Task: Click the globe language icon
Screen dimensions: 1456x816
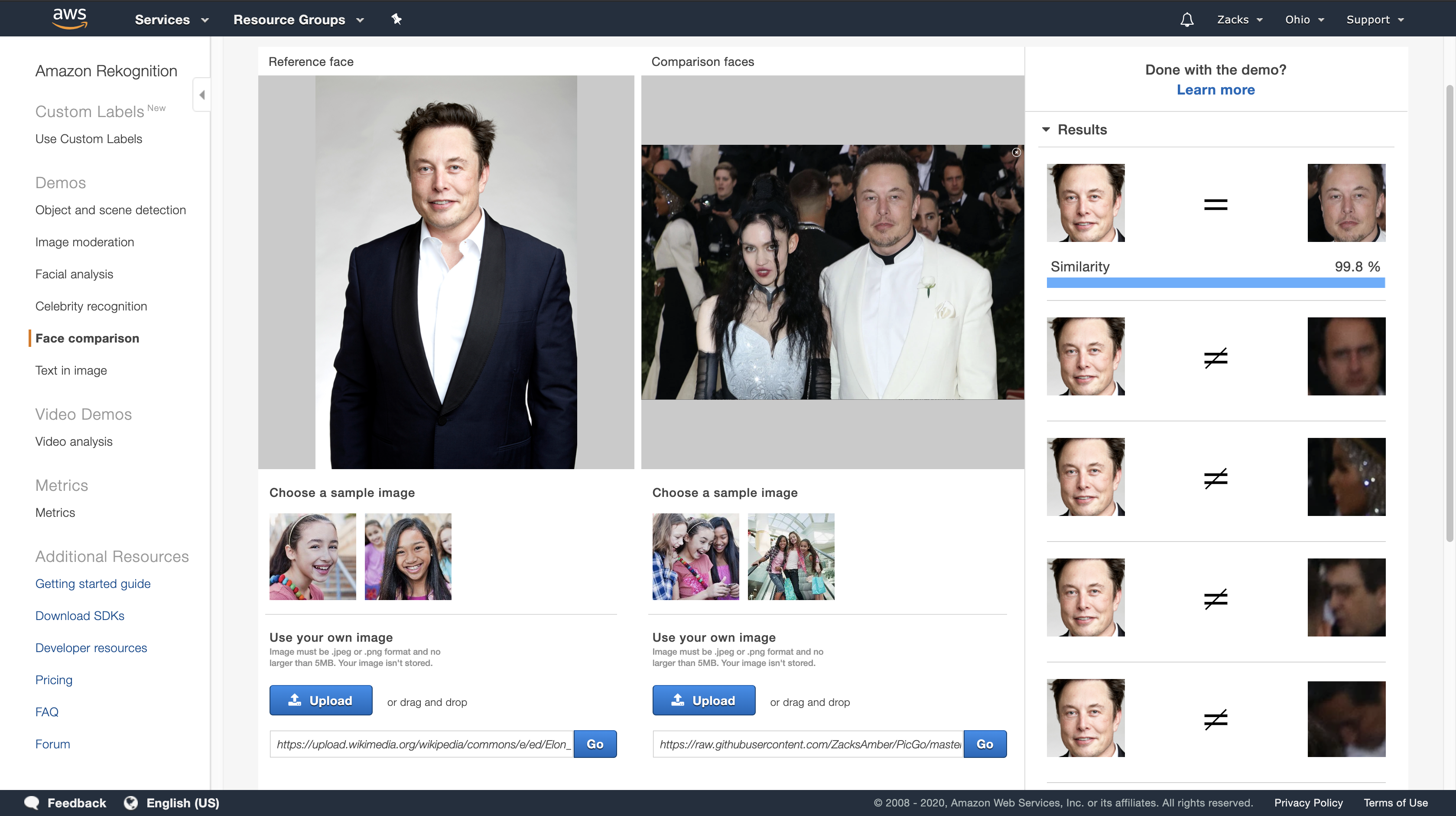Action: tap(130, 803)
